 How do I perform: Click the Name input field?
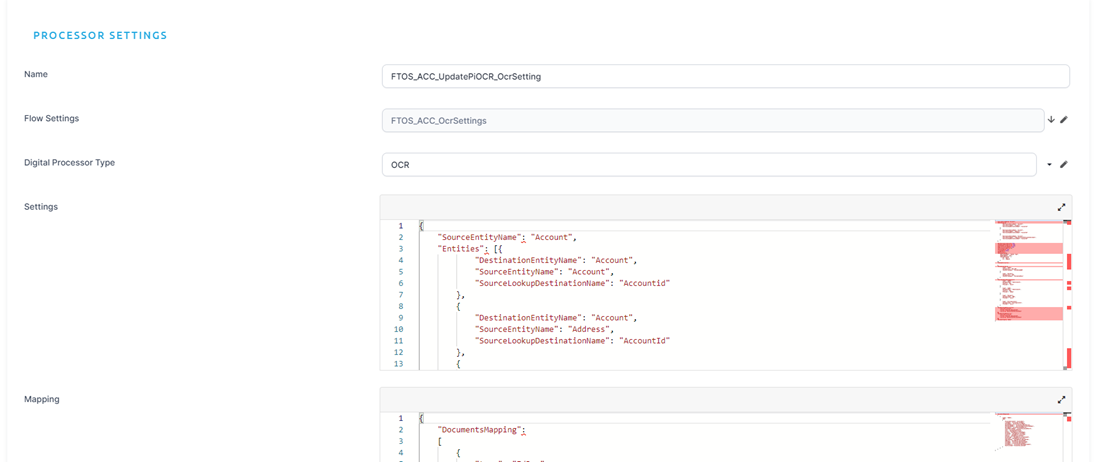(725, 76)
